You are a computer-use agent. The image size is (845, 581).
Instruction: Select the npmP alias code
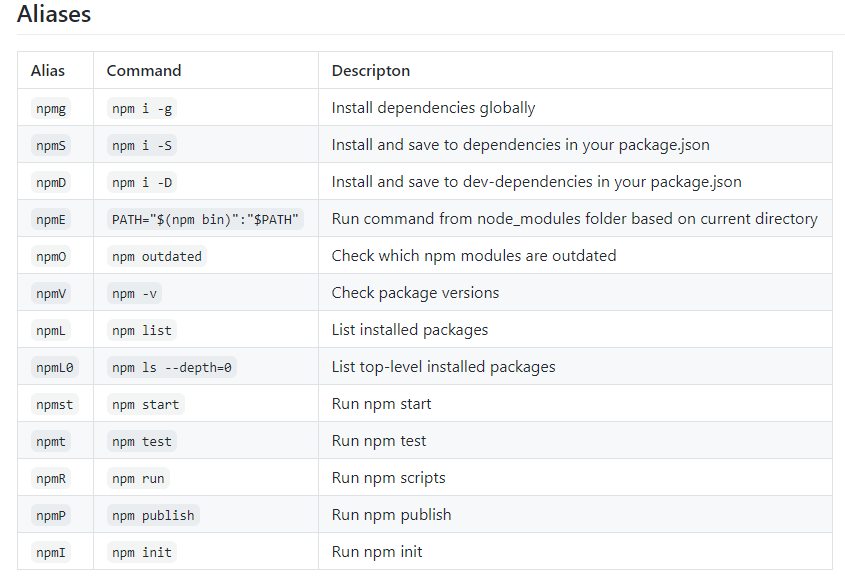click(51, 515)
